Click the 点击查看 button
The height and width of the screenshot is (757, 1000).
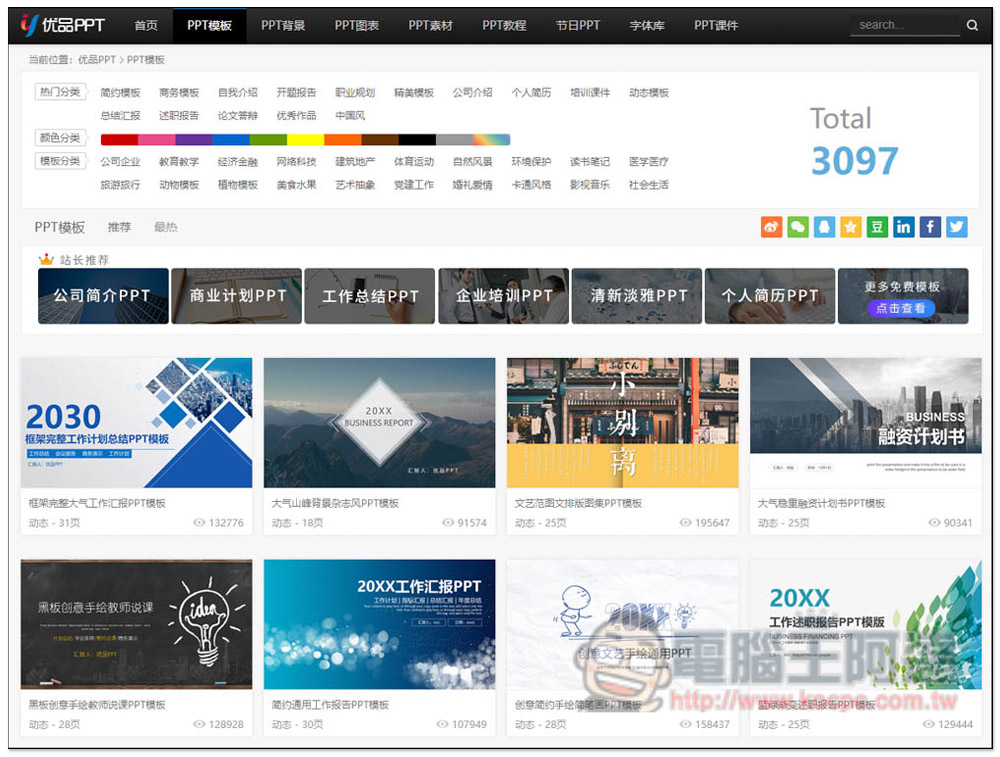901,309
